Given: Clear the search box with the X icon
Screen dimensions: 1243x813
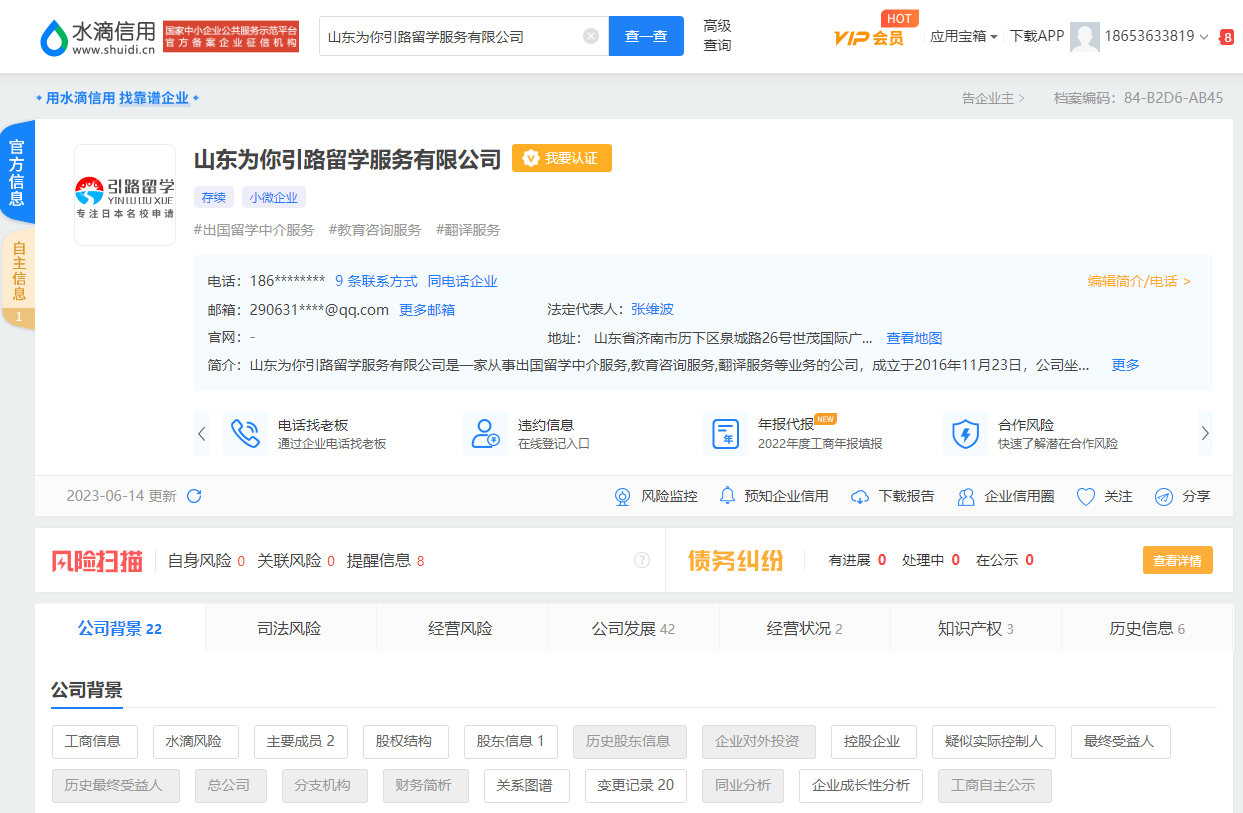Looking at the screenshot, I should [591, 36].
